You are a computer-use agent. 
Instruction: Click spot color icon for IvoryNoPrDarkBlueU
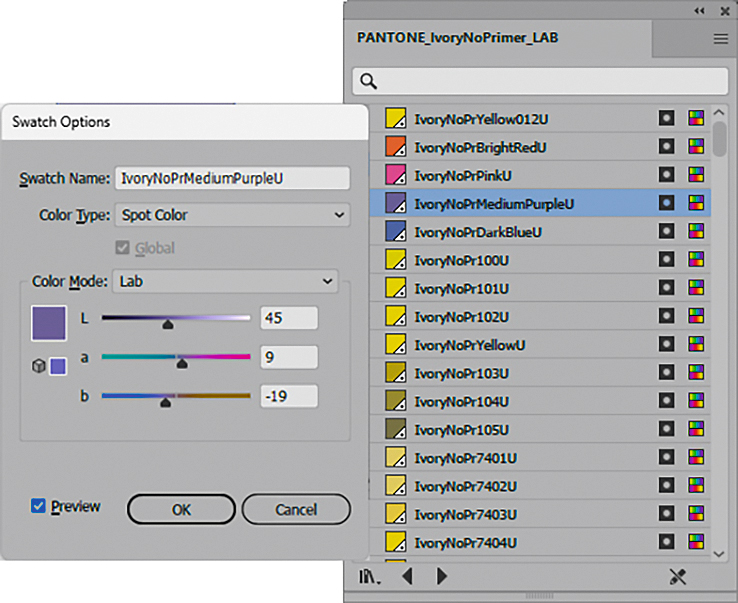[666, 231]
